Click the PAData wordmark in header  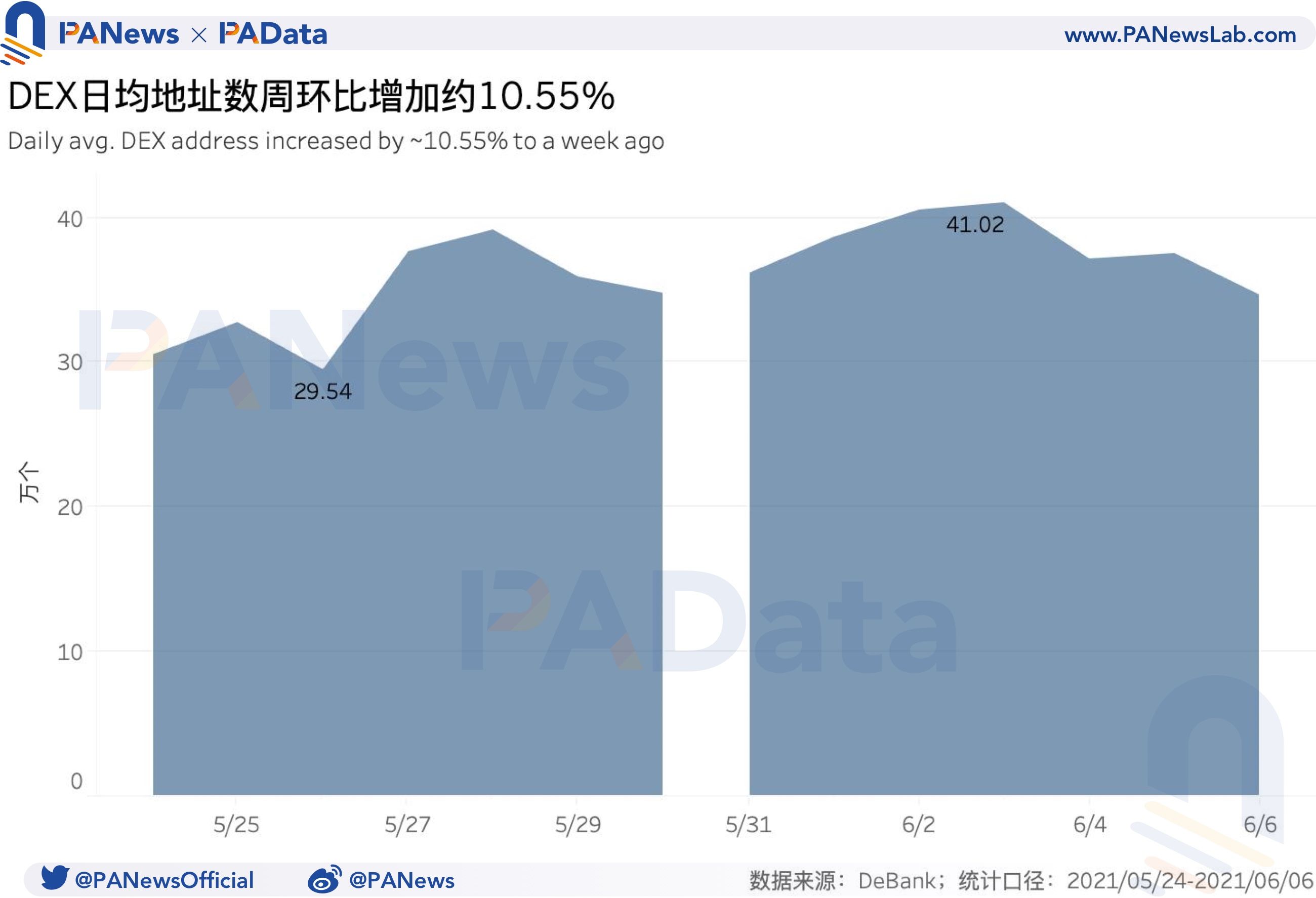coord(273,34)
